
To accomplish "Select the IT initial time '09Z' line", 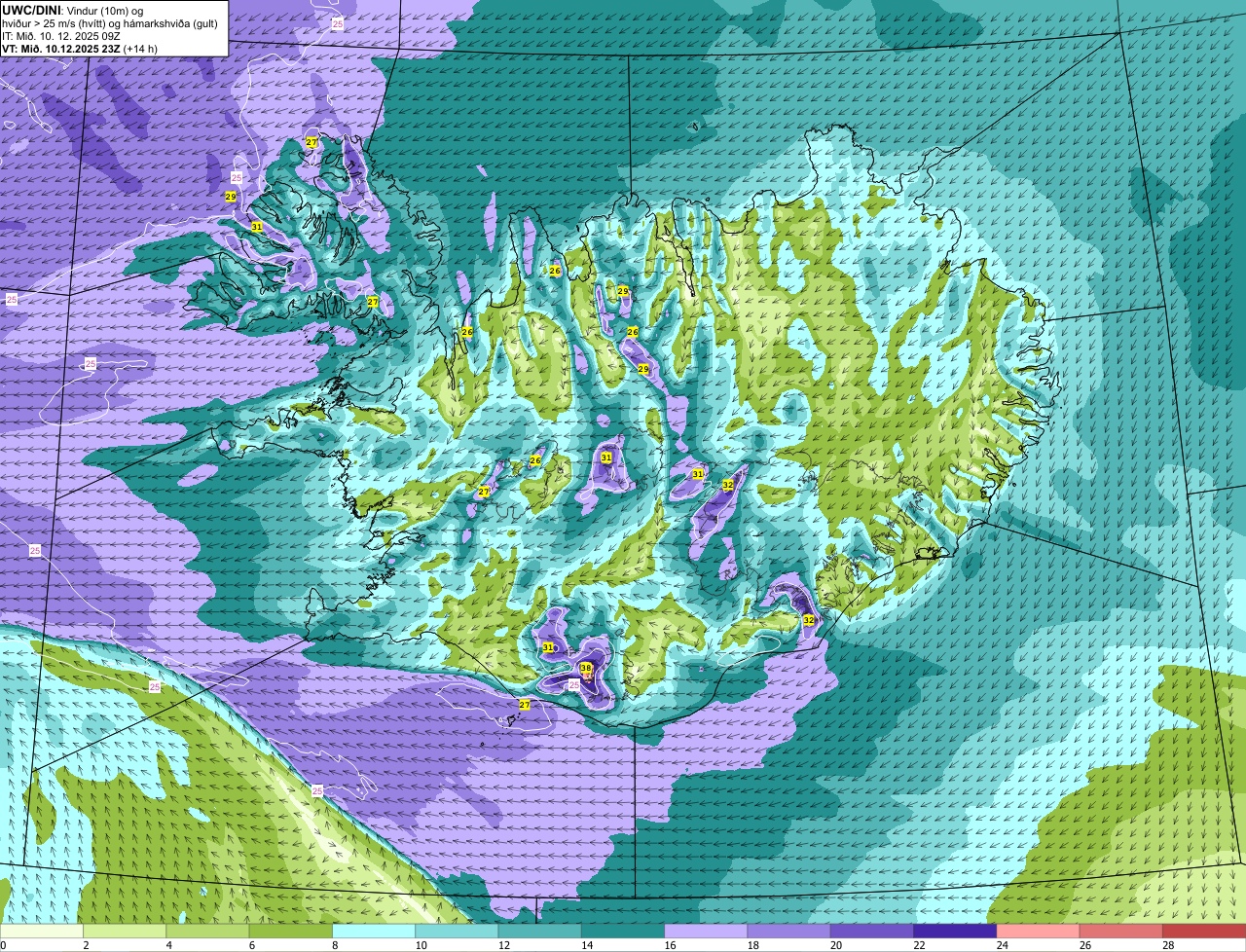I will 60,36.
